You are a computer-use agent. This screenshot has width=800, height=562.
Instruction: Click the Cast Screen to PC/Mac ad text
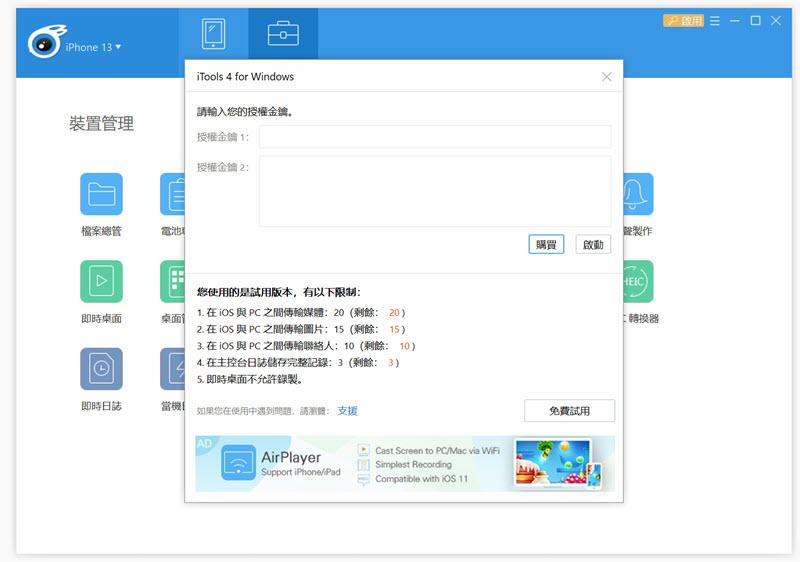[437, 450]
